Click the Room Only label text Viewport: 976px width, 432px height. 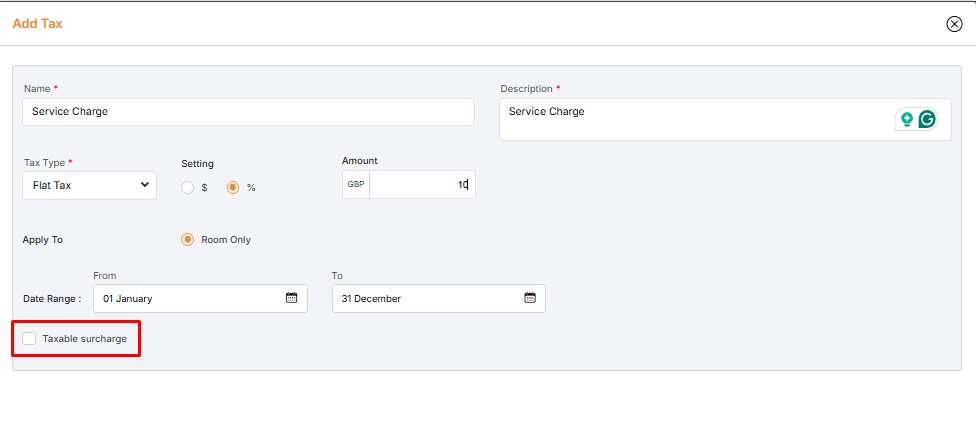tap(226, 240)
